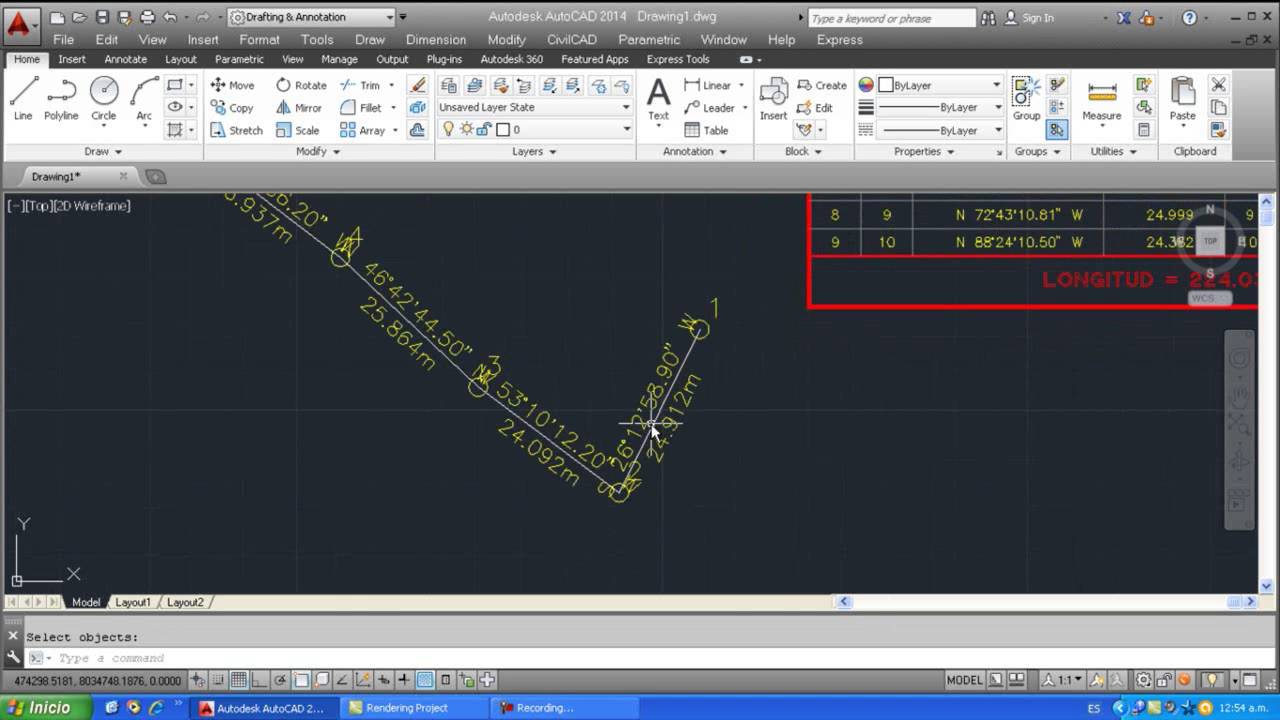Click the Mirror tool

pyautogui.click(x=299, y=108)
